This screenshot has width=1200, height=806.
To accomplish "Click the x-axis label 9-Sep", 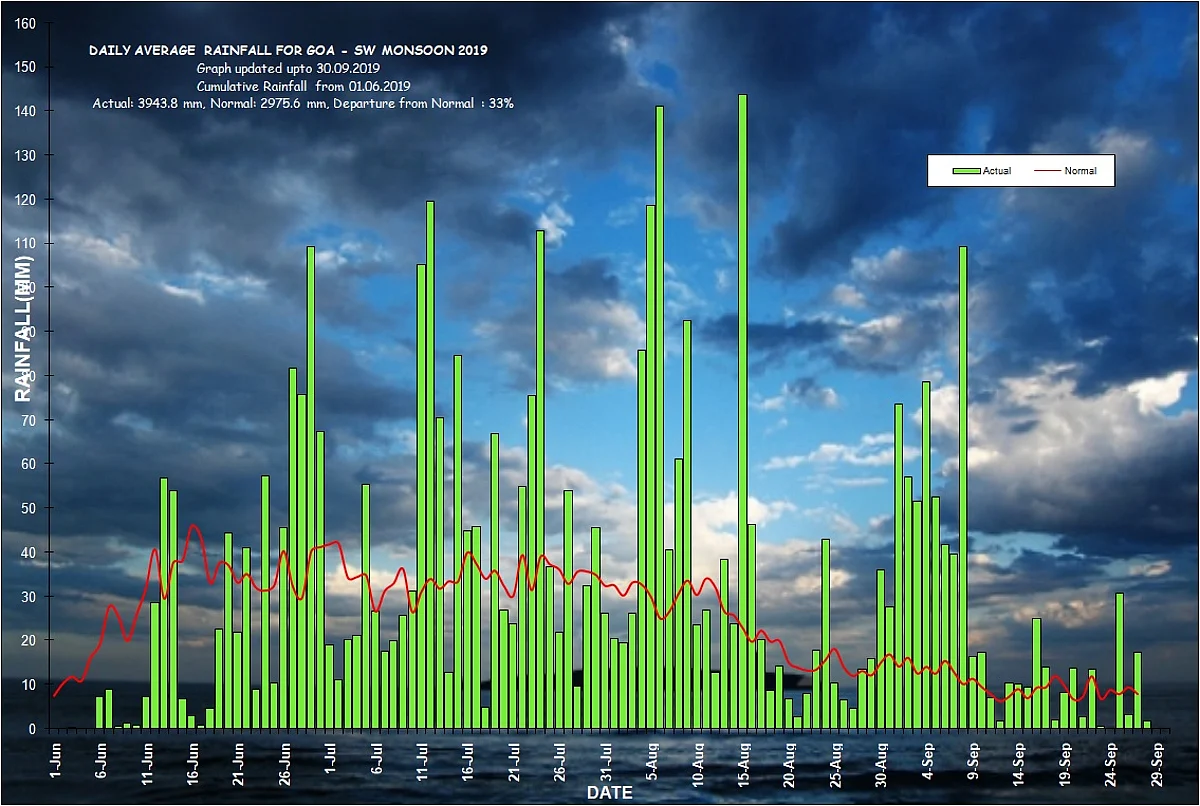I will 973,759.
